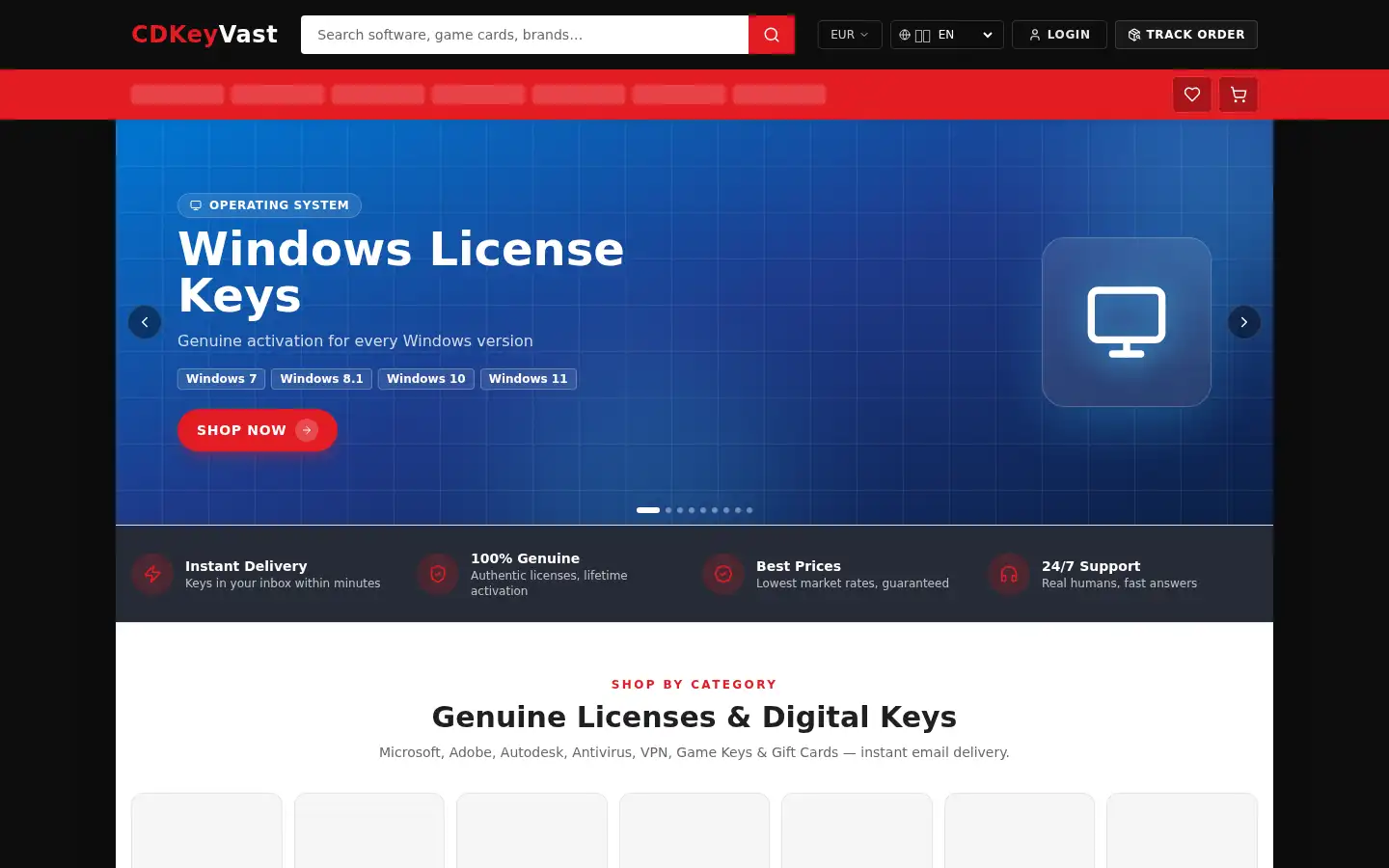Click the 24/7 Support text
This screenshot has width=1389, height=868.
[1091, 566]
